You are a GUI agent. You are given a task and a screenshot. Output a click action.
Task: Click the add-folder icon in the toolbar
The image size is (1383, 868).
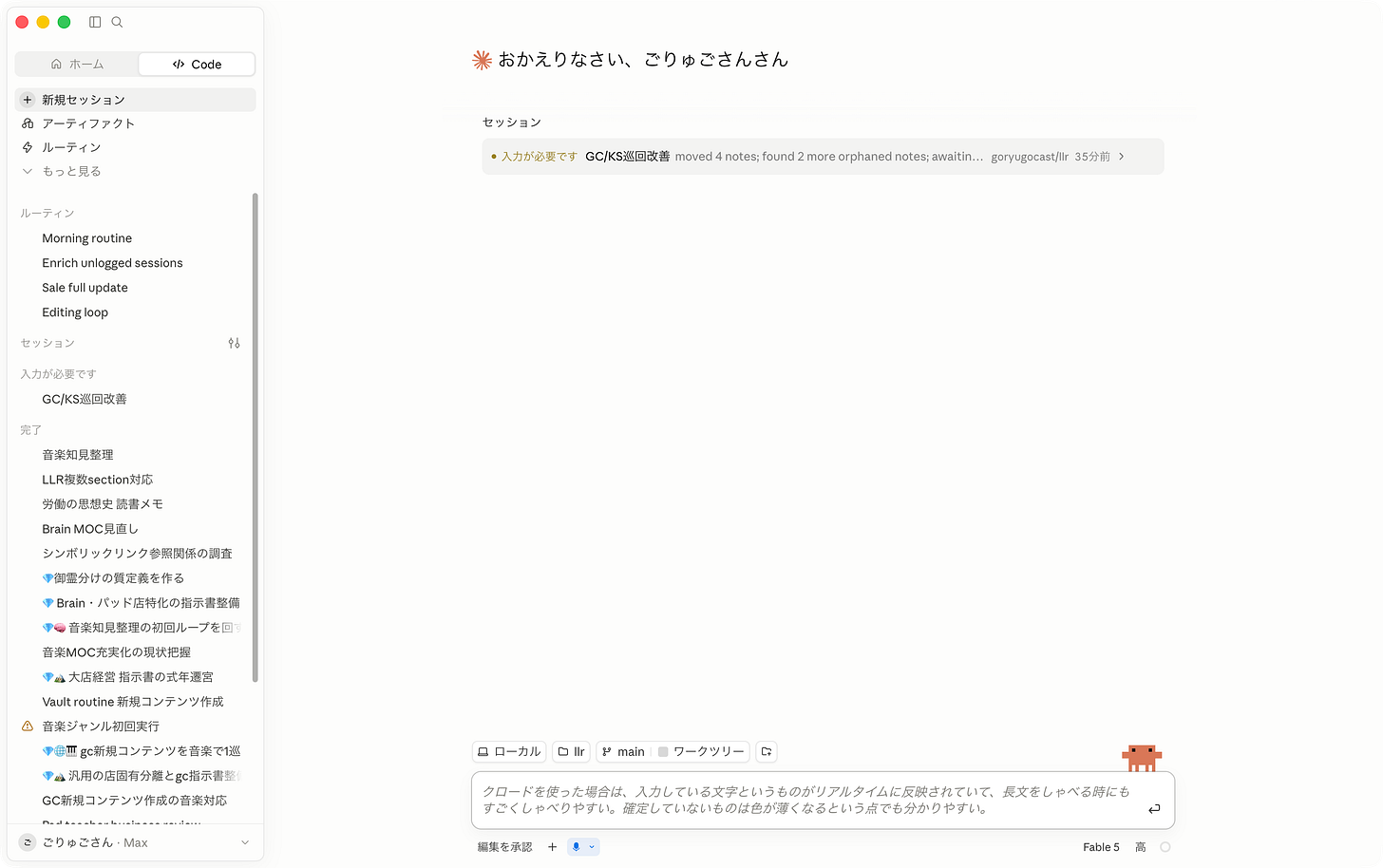[767, 751]
